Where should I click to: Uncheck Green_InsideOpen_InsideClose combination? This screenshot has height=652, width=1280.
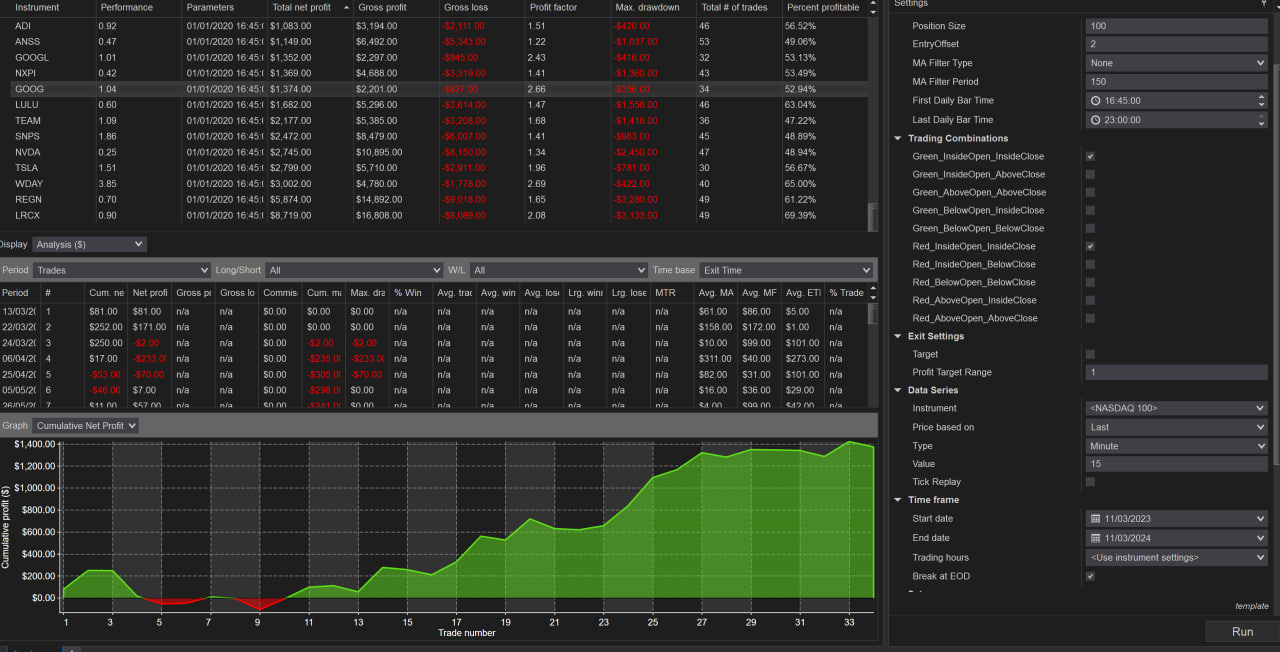click(x=1090, y=157)
